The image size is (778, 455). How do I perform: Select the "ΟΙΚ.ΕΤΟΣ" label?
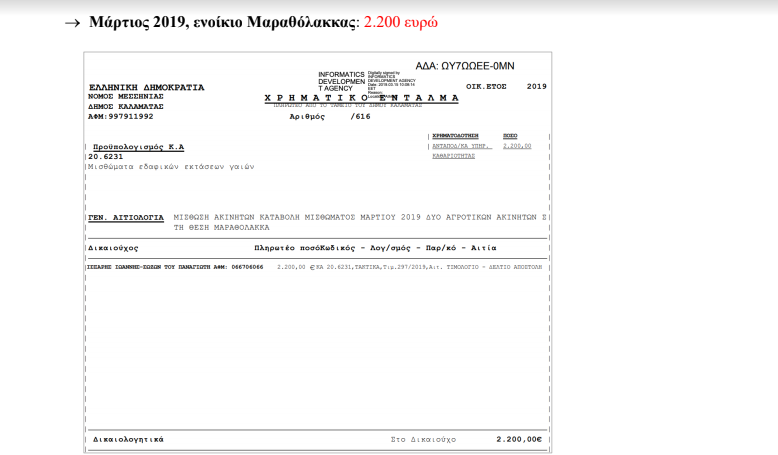click(486, 86)
